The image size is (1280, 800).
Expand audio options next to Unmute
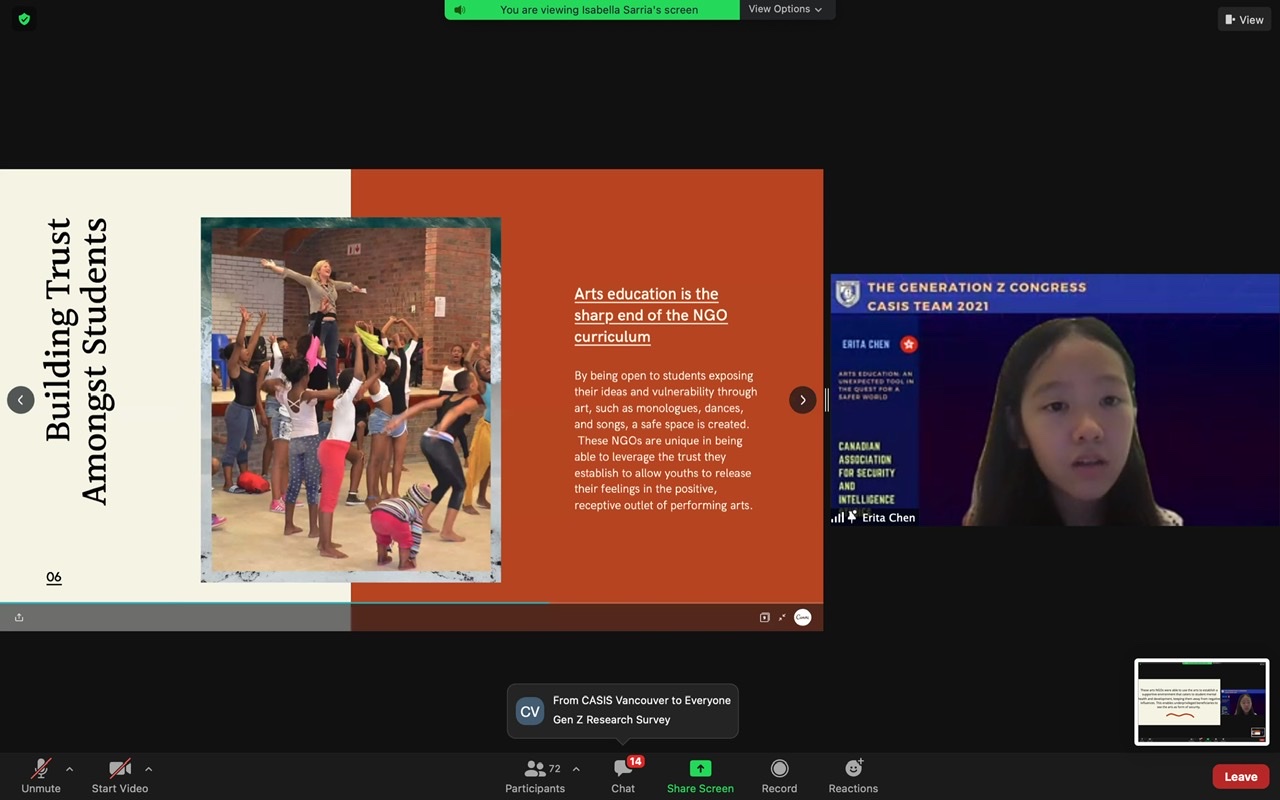click(x=69, y=769)
